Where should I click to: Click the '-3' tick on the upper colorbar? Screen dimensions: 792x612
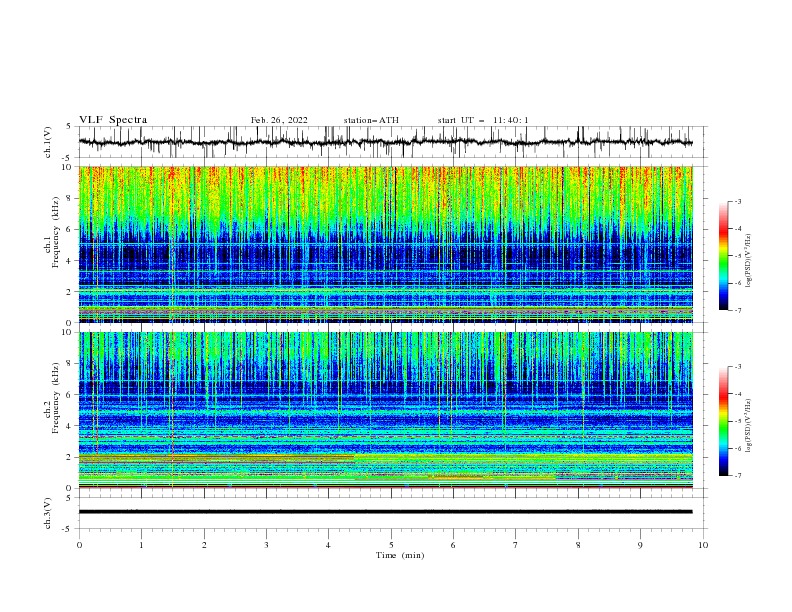pyautogui.click(x=738, y=201)
